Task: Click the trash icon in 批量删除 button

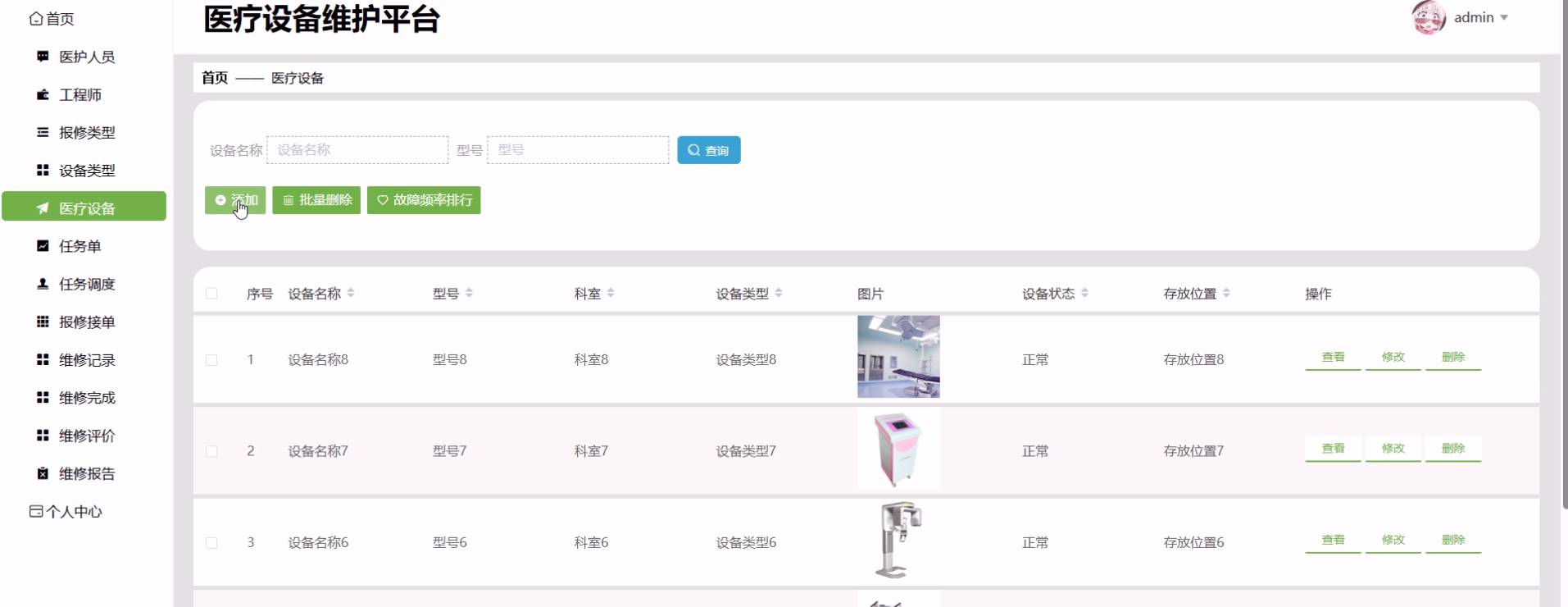Action: (x=289, y=200)
